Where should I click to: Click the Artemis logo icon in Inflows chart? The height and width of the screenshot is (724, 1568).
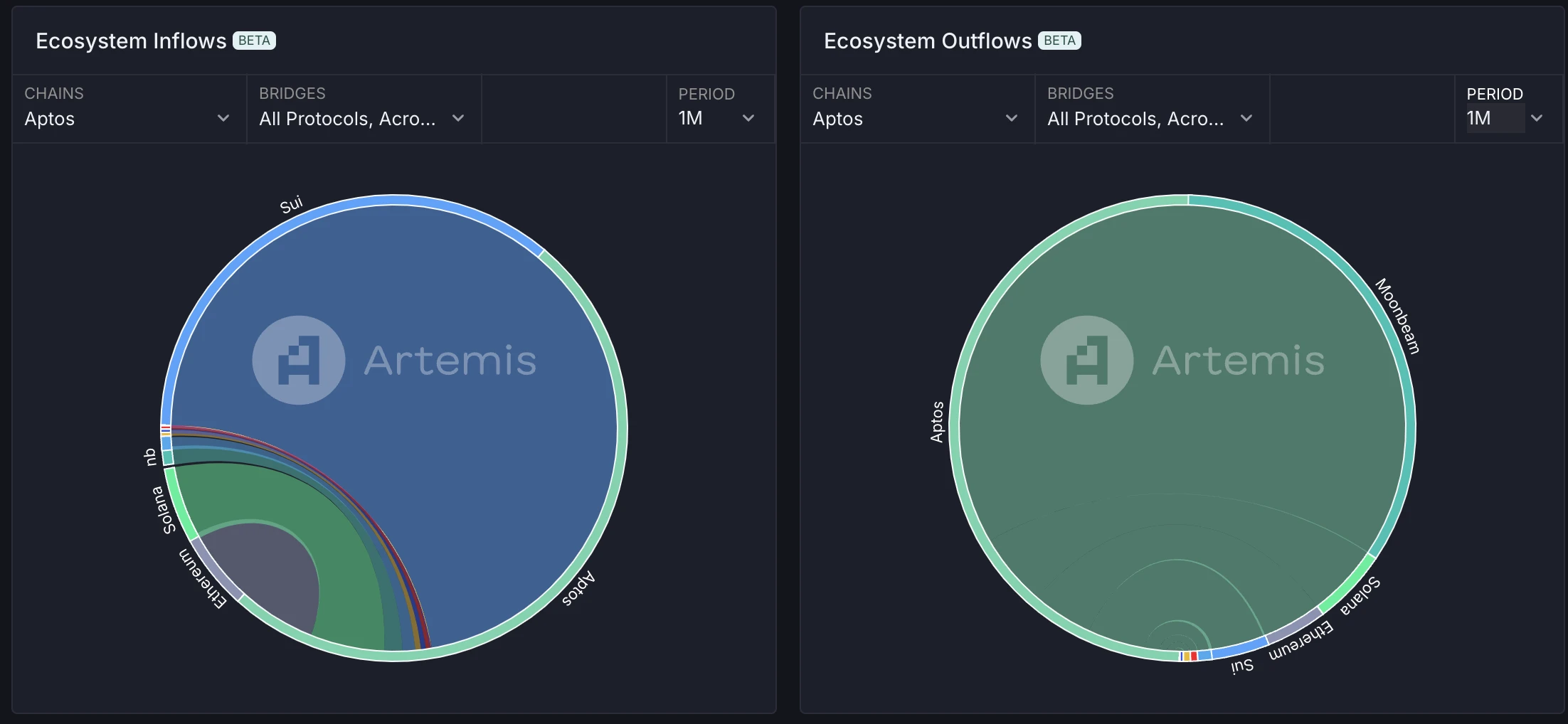tap(299, 360)
